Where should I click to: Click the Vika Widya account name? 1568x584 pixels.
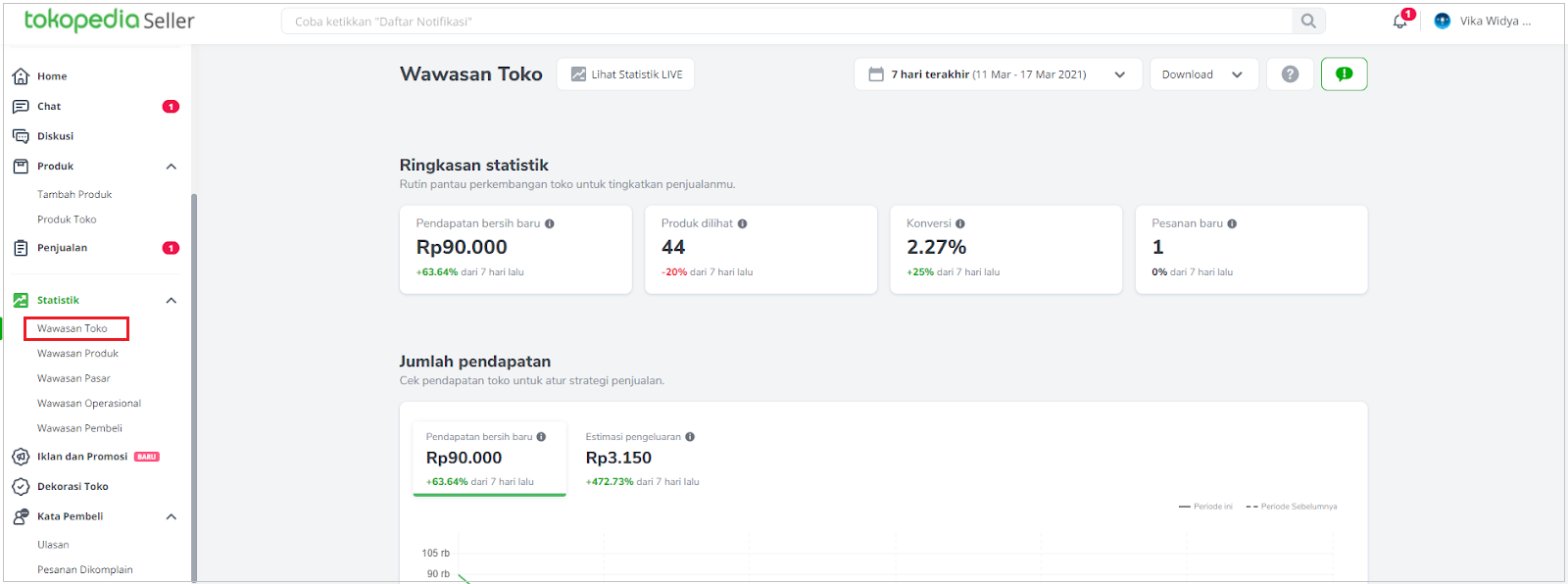click(1495, 21)
